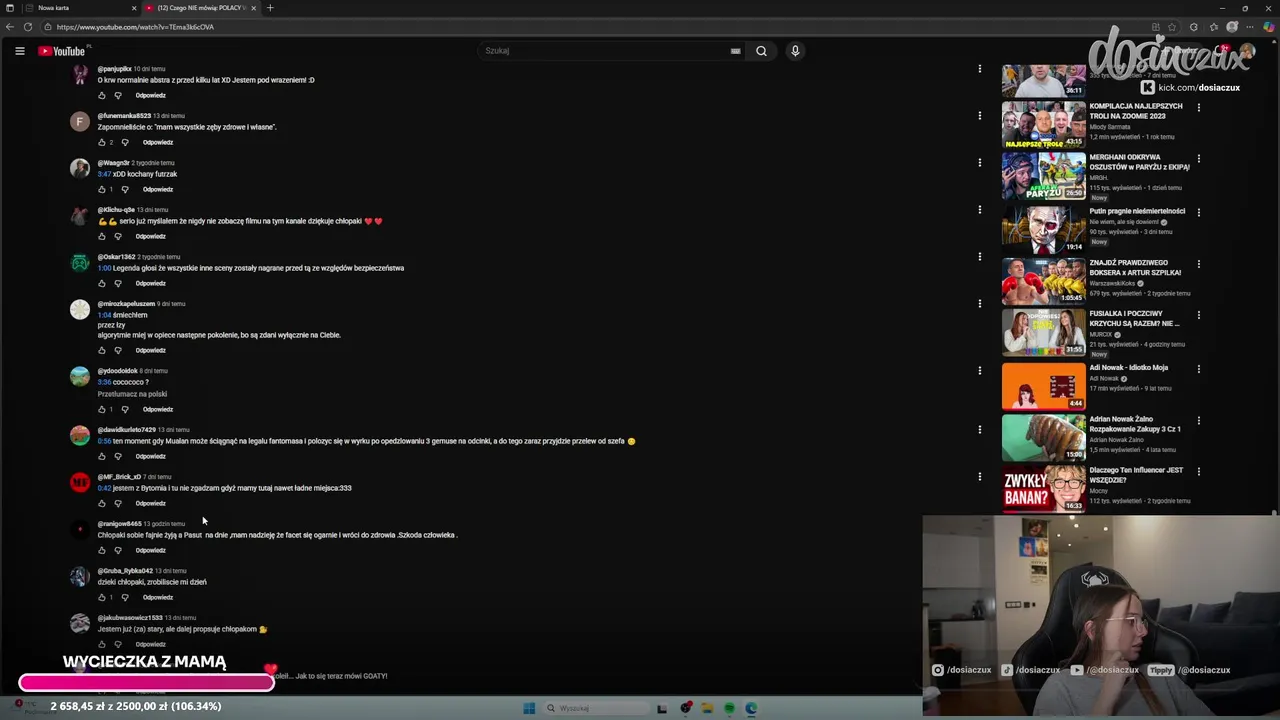Select the YouTube Czego NIE mówią browser tab
1280x720 pixels.
click(x=200, y=8)
